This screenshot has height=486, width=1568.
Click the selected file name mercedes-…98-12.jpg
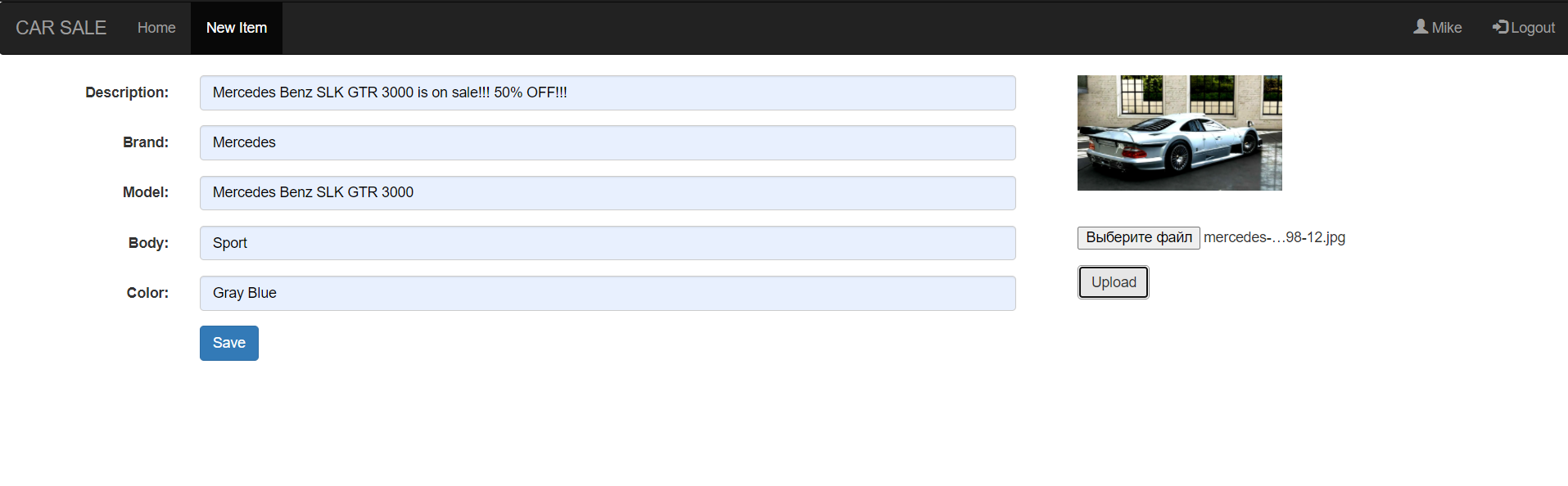point(1274,237)
